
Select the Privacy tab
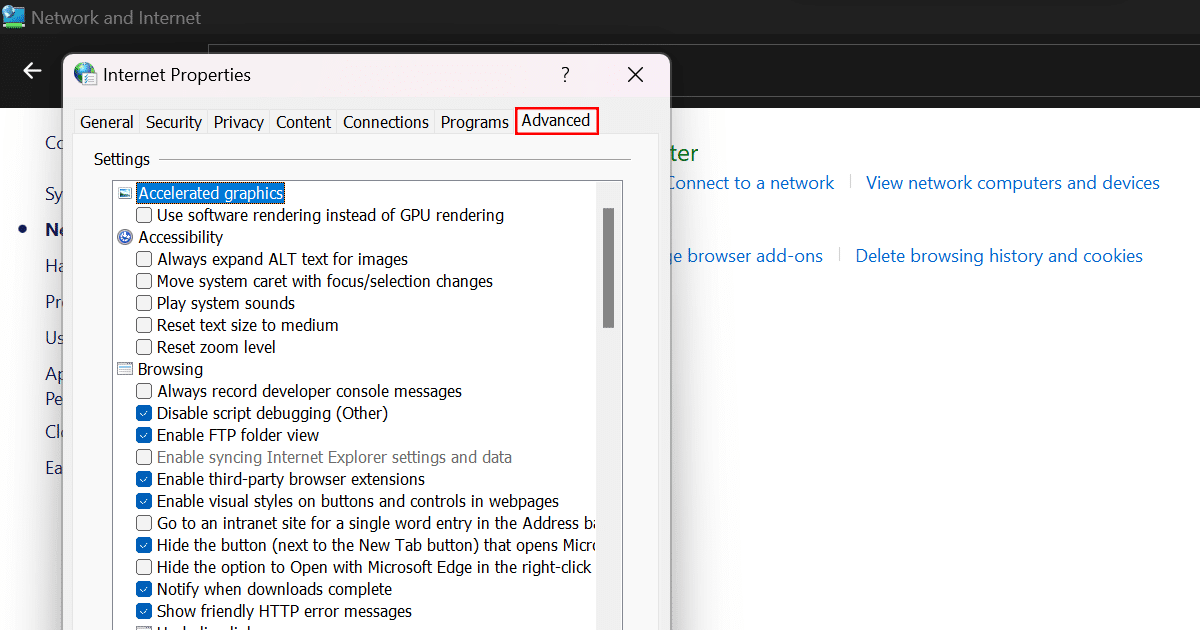pos(239,122)
